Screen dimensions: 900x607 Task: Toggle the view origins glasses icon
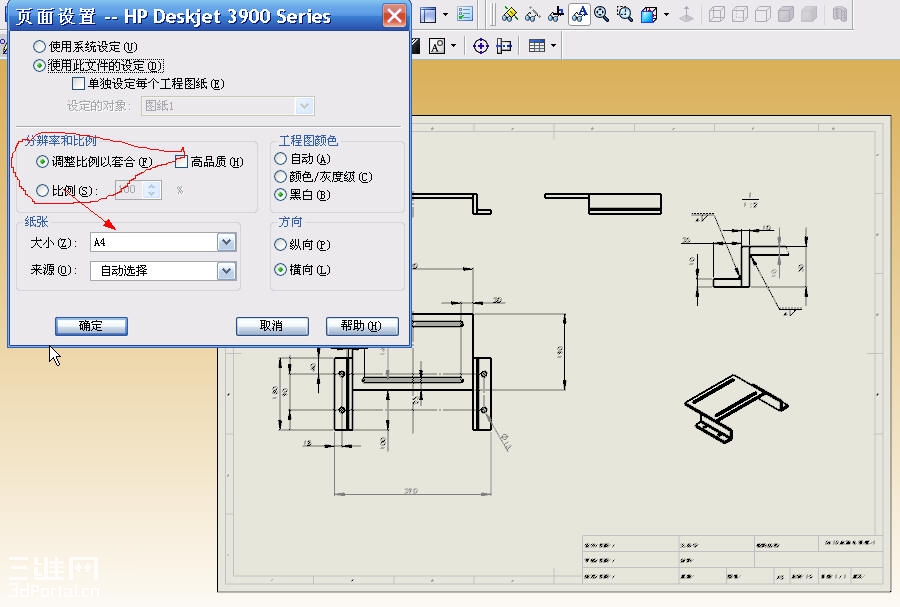[x=555, y=14]
